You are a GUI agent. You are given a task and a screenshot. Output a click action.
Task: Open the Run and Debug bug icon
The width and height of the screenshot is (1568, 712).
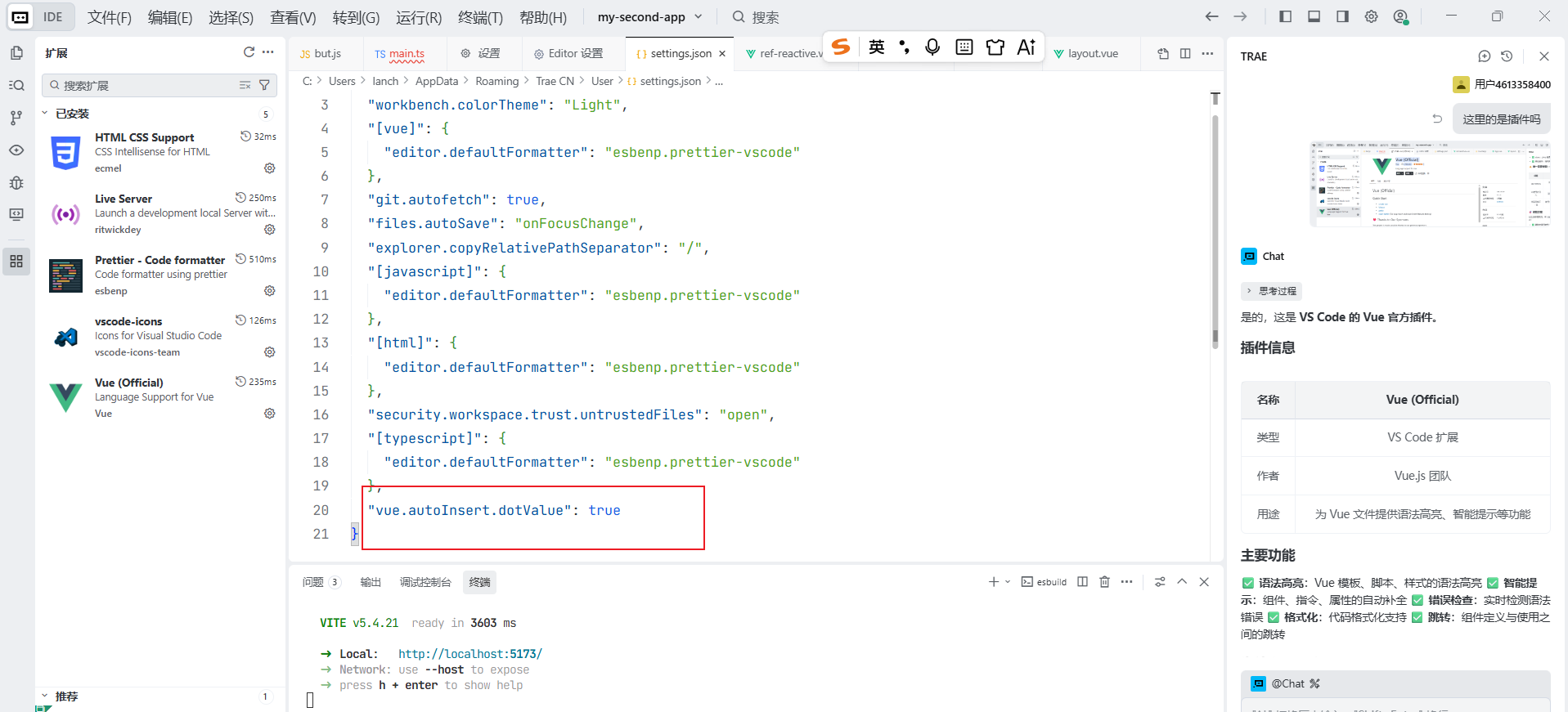(16, 182)
